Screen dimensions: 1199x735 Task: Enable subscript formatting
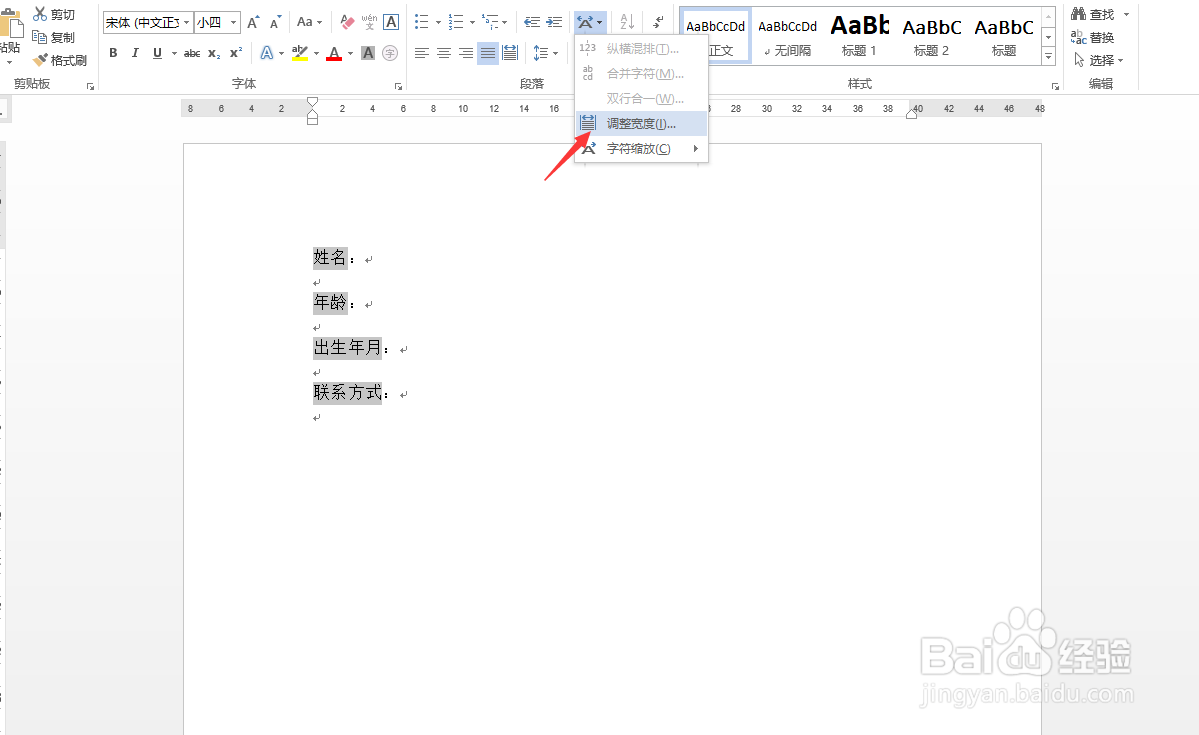[x=212, y=52]
